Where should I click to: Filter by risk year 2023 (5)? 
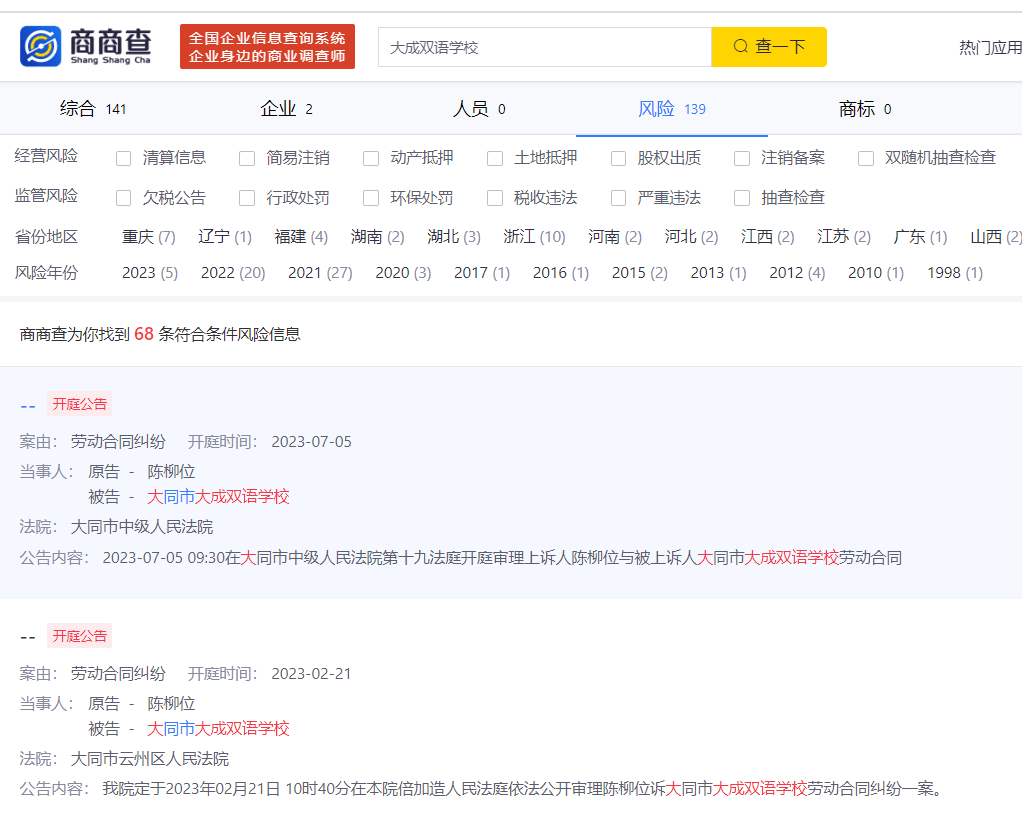(x=150, y=272)
